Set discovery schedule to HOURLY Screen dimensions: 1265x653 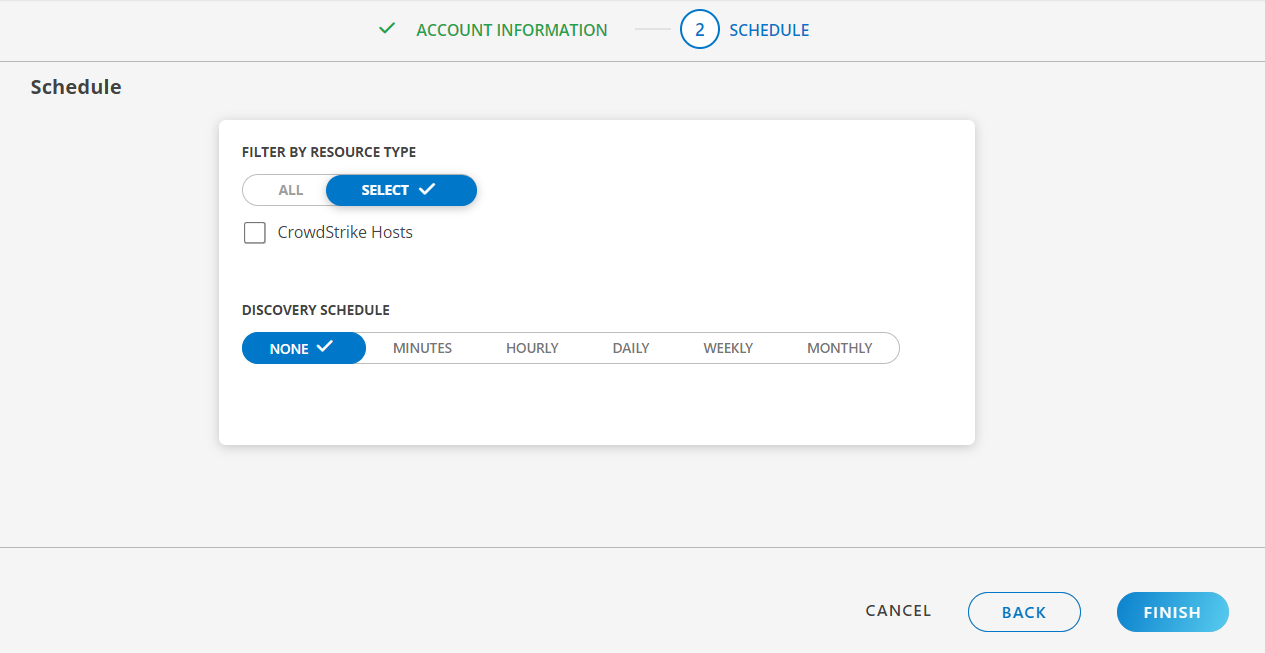pos(532,348)
